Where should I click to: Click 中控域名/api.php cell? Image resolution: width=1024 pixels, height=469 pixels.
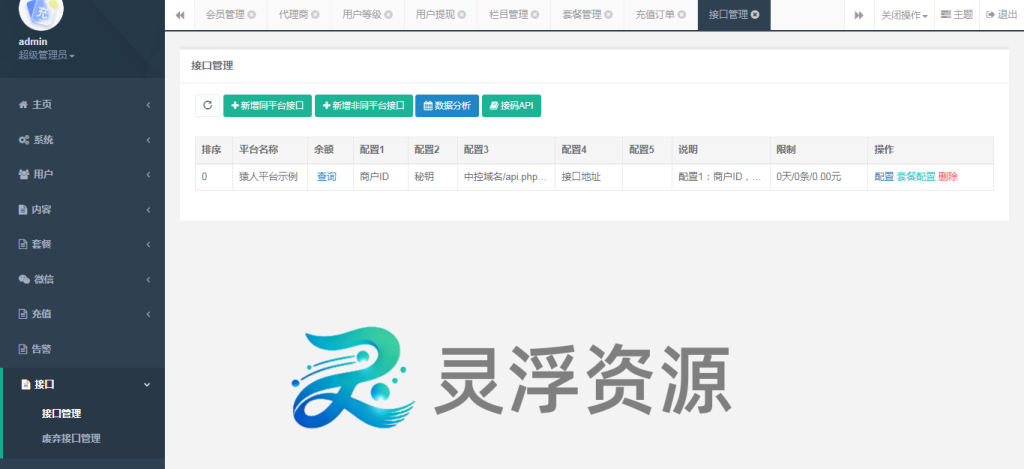click(506, 176)
